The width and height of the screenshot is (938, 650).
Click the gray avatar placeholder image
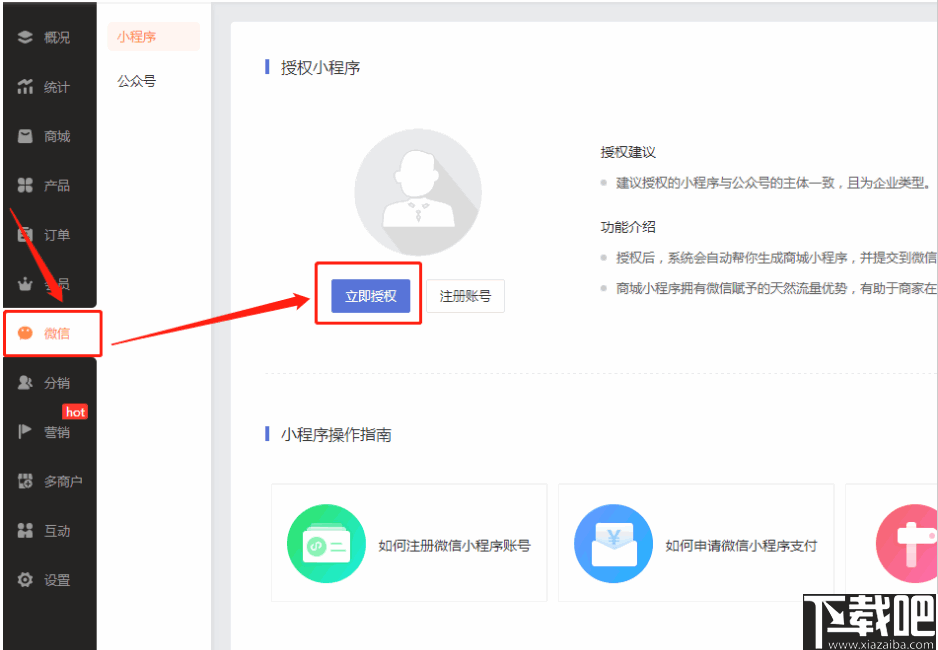[418, 193]
